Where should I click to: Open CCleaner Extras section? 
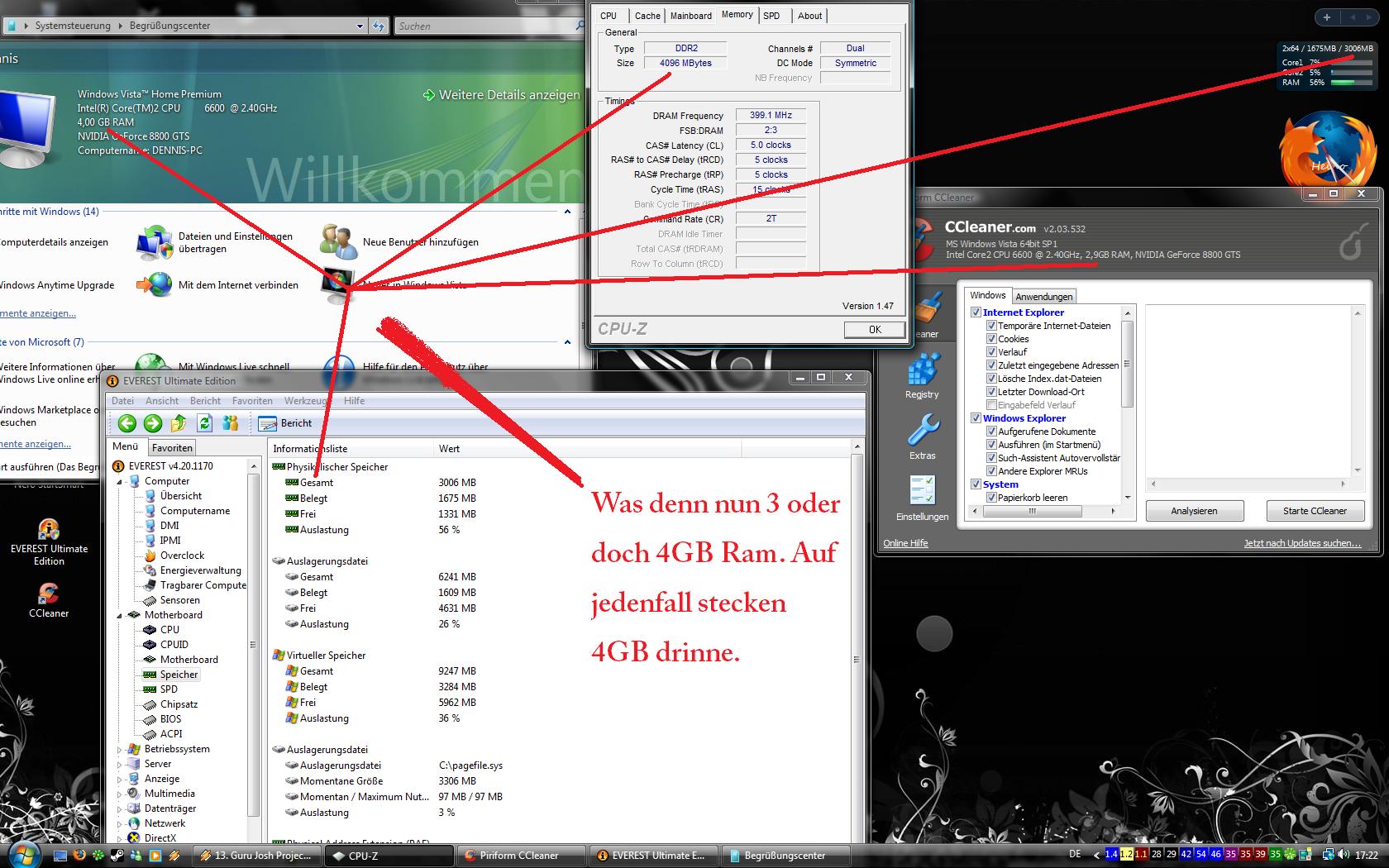click(x=923, y=436)
